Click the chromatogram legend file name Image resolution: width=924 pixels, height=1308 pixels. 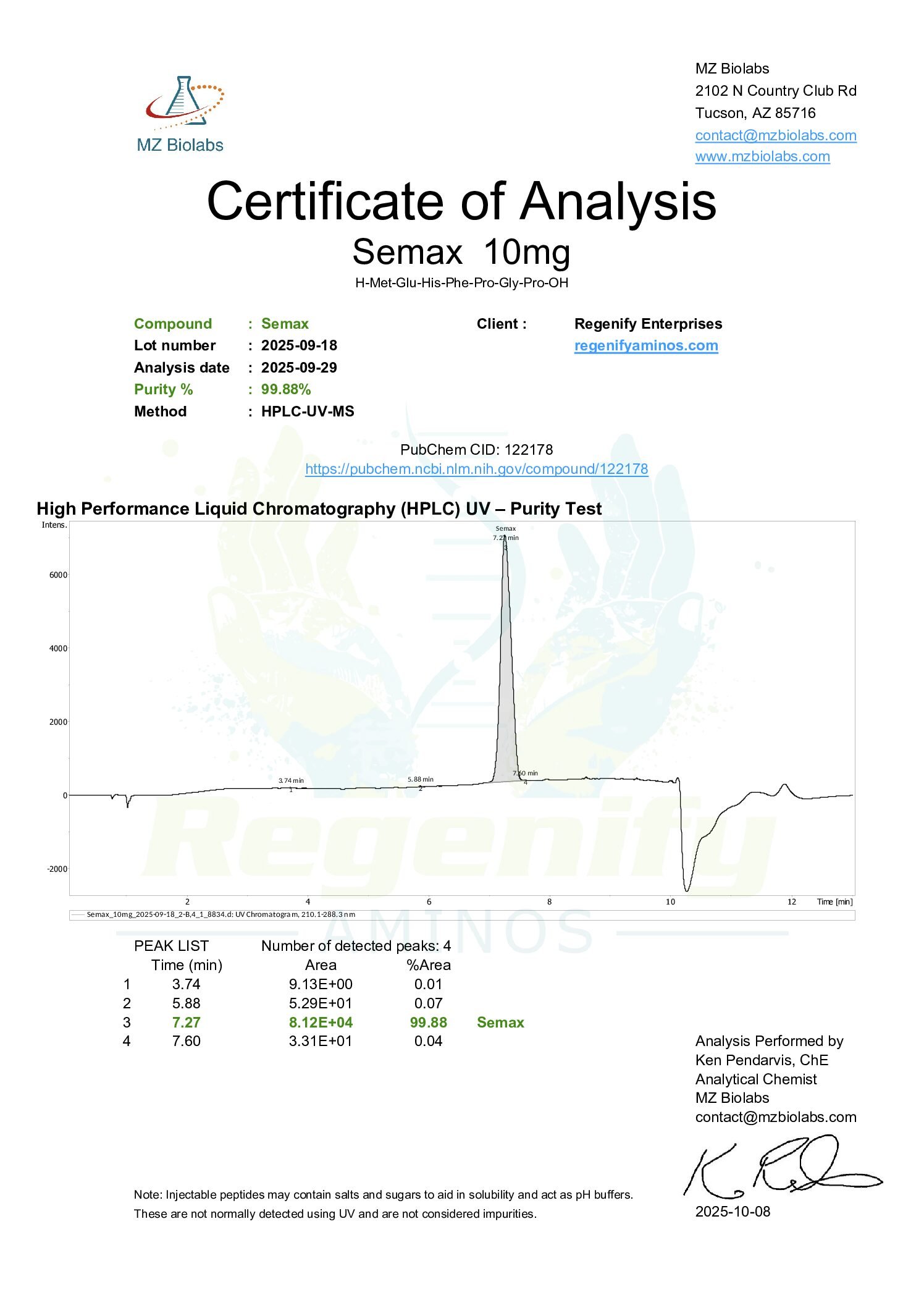pyautogui.click(x=221, y=914)
